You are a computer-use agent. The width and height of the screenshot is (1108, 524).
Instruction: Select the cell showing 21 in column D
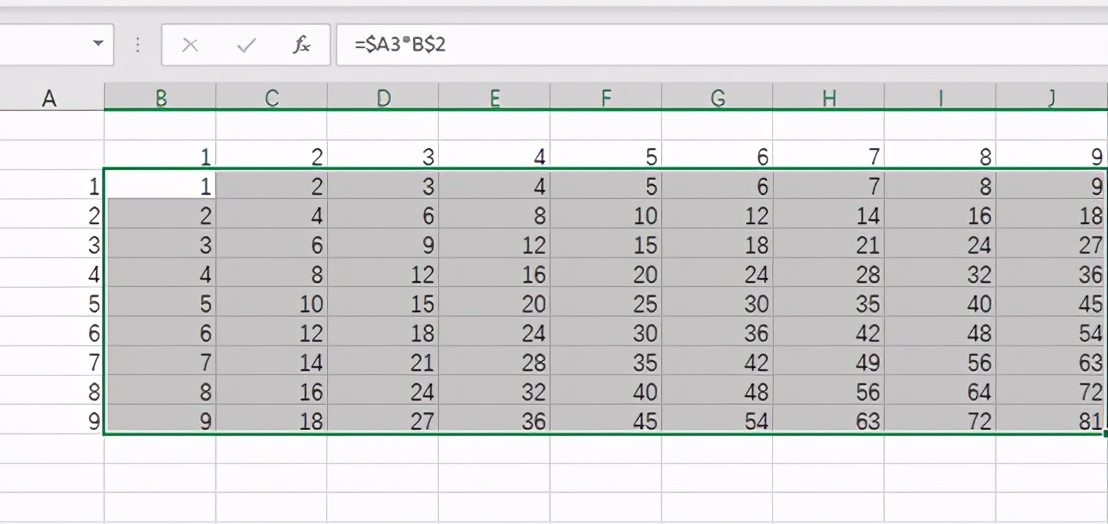[382, 361]
